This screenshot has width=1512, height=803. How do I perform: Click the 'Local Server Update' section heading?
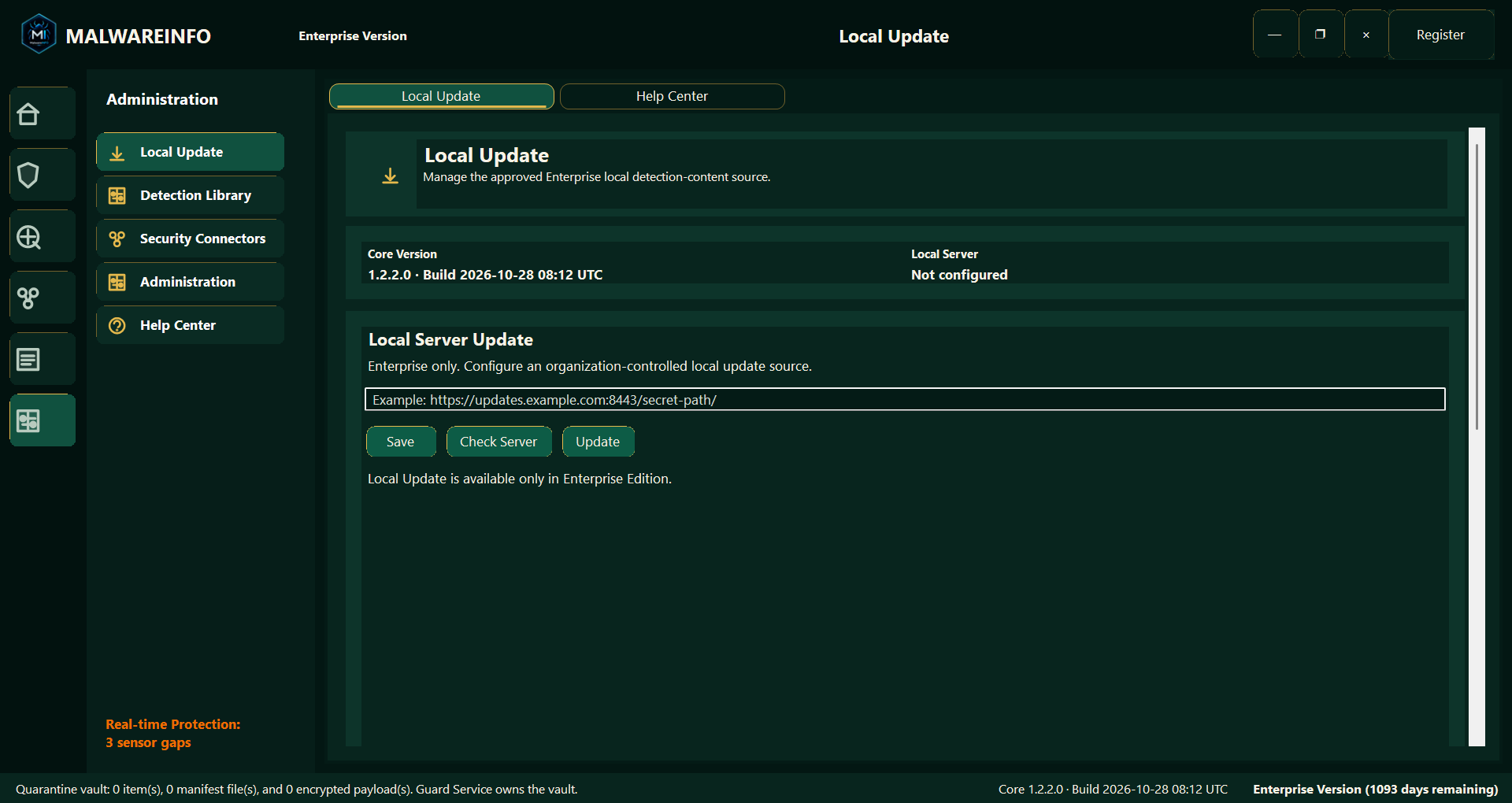(x=450, y=340)
